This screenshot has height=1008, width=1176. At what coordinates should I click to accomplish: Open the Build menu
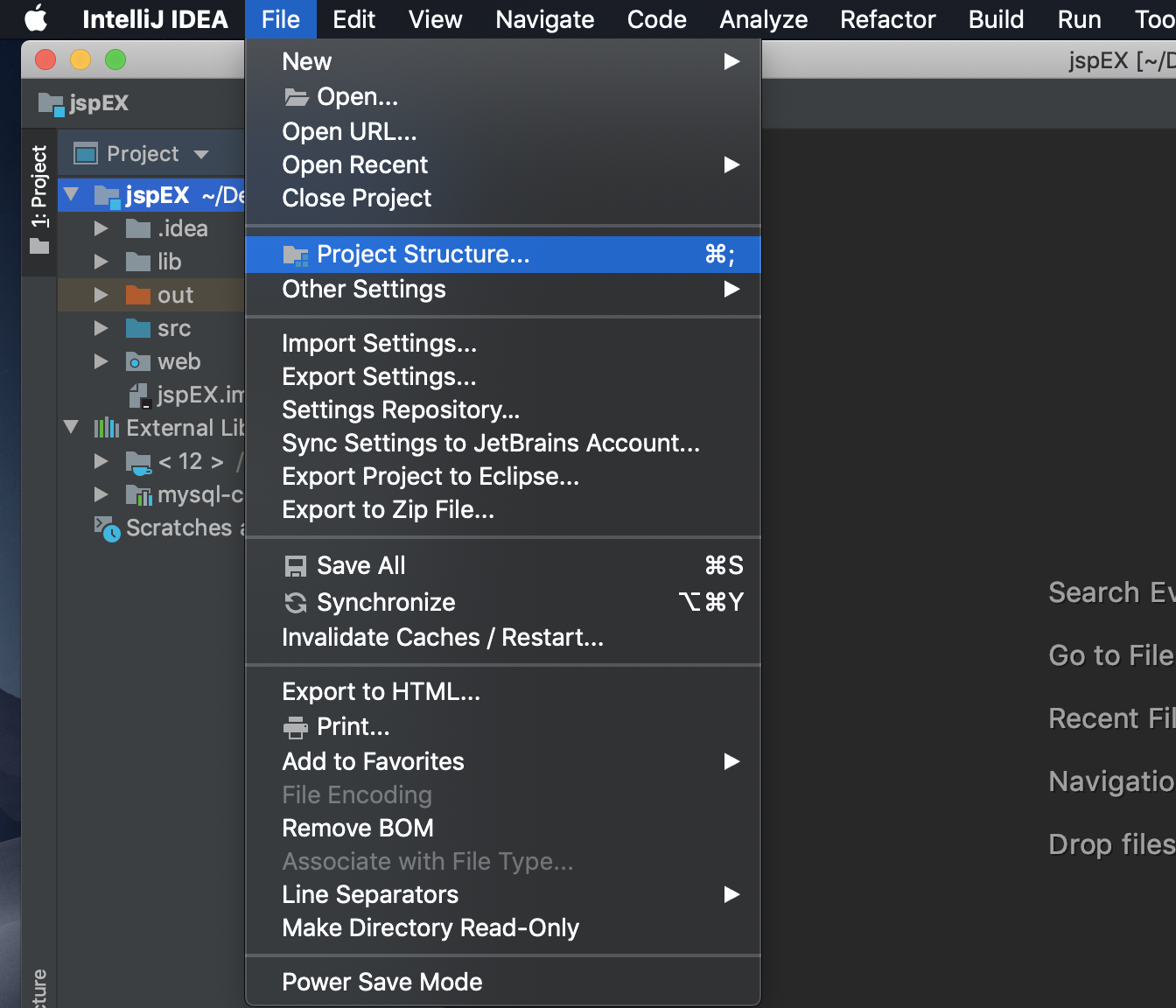tap(996, 19)
